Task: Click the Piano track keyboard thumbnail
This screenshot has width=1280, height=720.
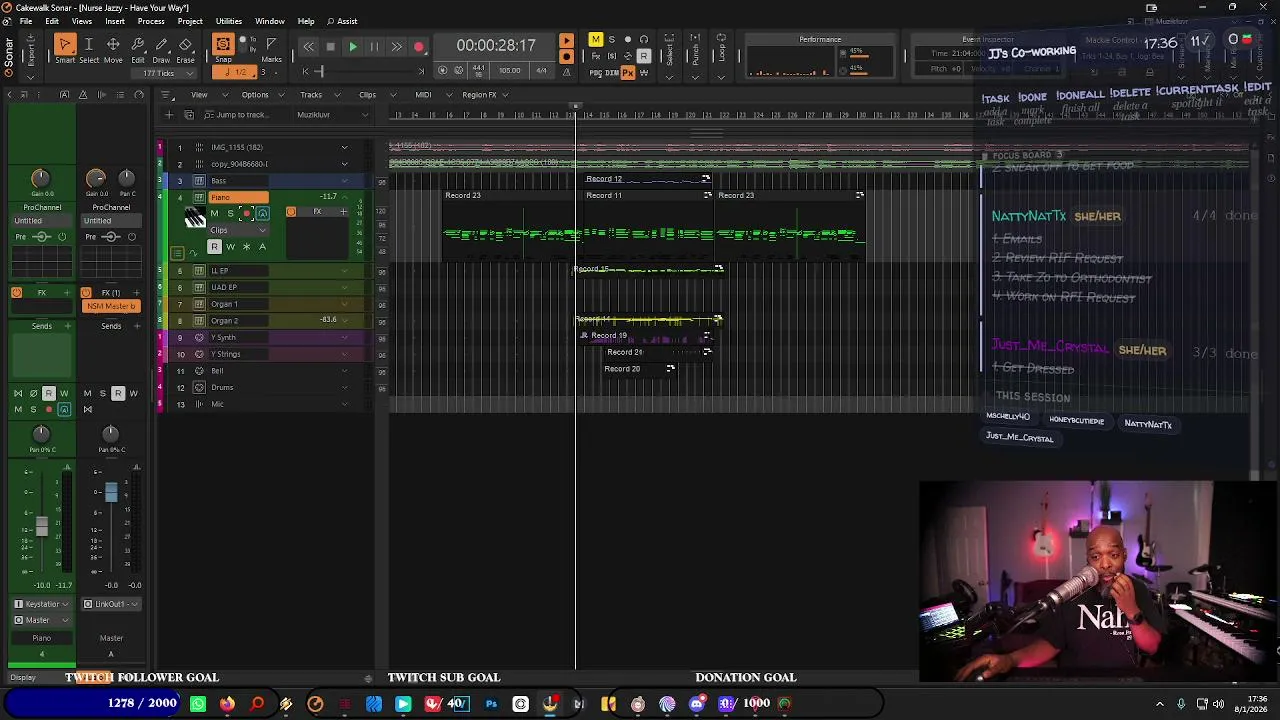Action: [194, 217]
